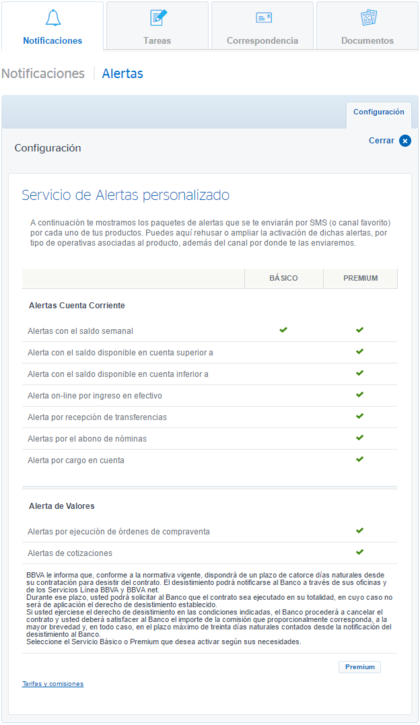Select 'Alertas con el saldo semanal' row text

pyautogui.click(x=80, y=331)
